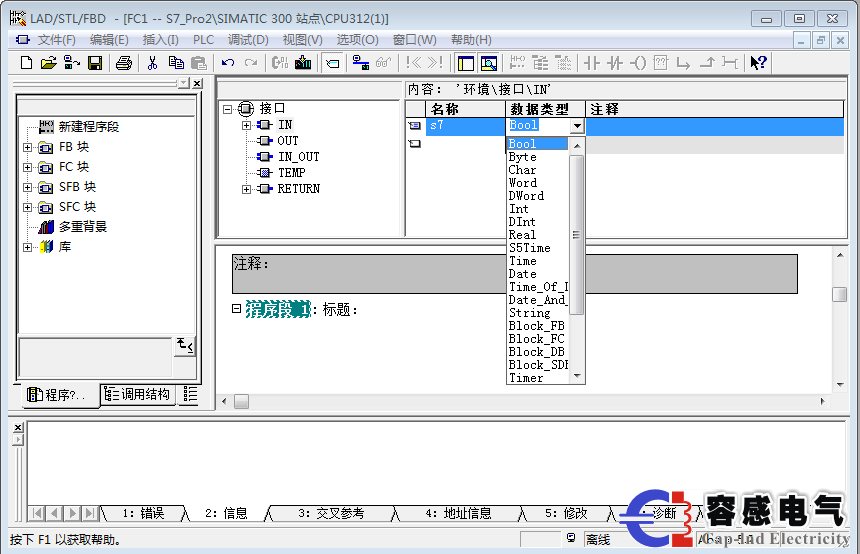The height and width of the screenshot is (554, 860).
Task: Select the OUT interface item
Action: tap(287, 141)
